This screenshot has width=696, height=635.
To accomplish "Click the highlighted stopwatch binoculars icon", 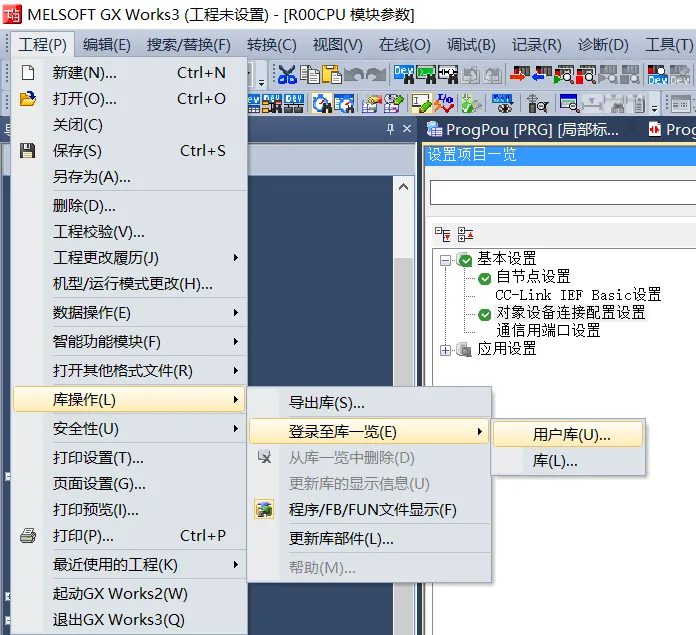I will 321,103.
